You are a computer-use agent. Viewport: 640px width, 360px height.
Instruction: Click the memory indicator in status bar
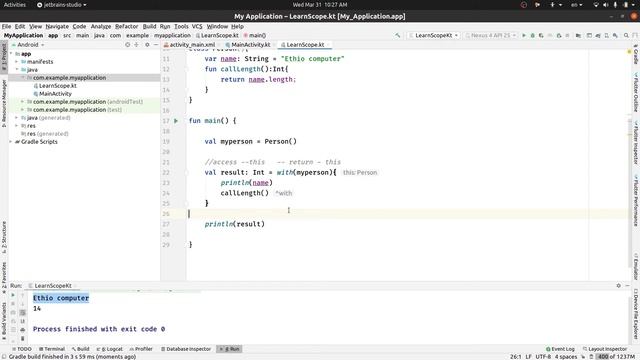click(x=616, y=357)
